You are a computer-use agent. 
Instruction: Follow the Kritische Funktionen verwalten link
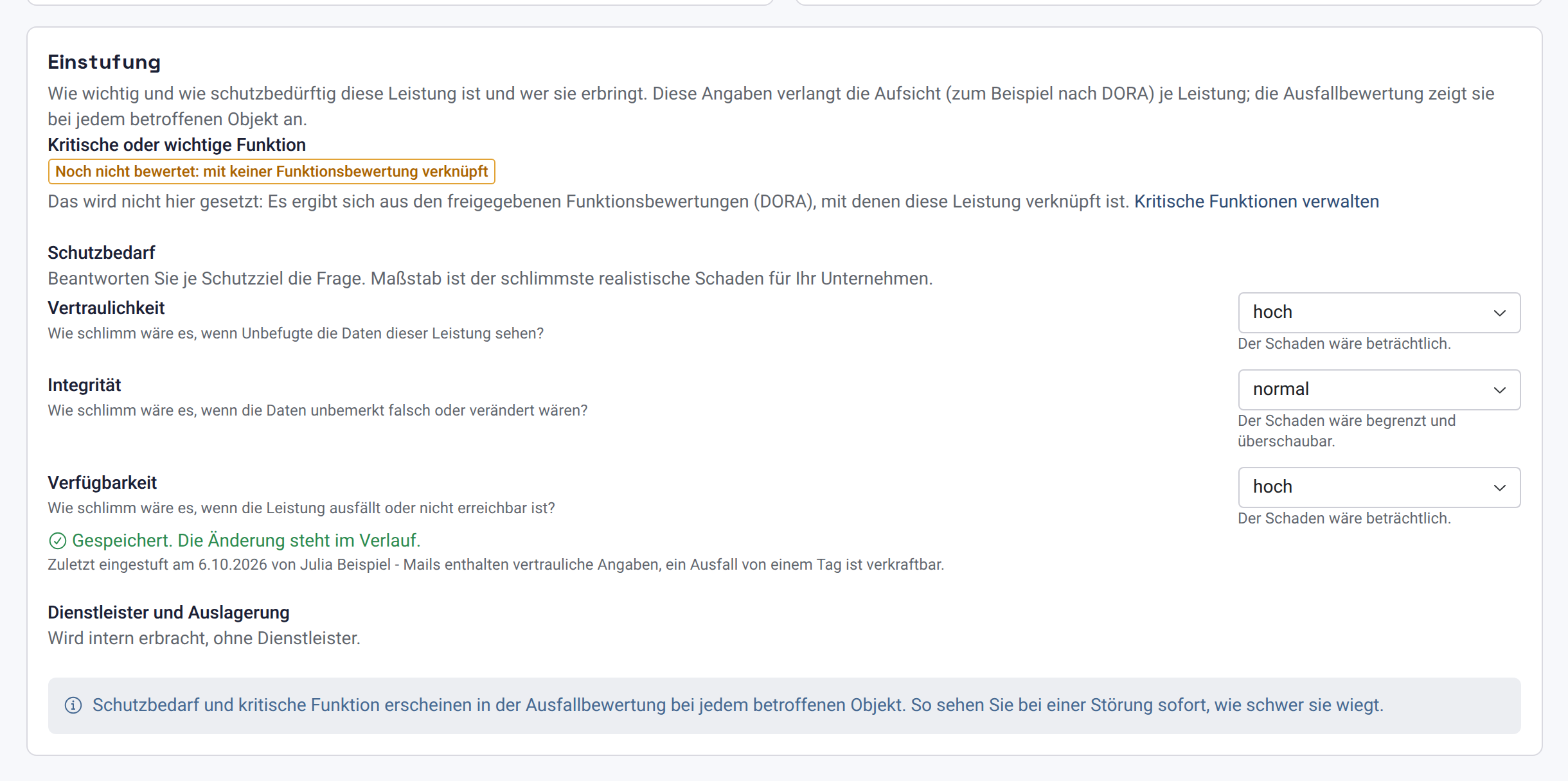(1256, 202)
